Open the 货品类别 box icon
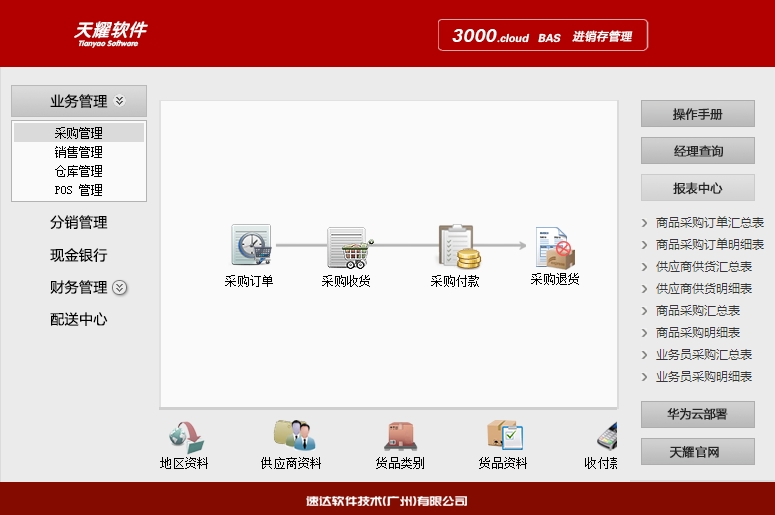Viewport: 775px width, 515px height. coord(400,436)
